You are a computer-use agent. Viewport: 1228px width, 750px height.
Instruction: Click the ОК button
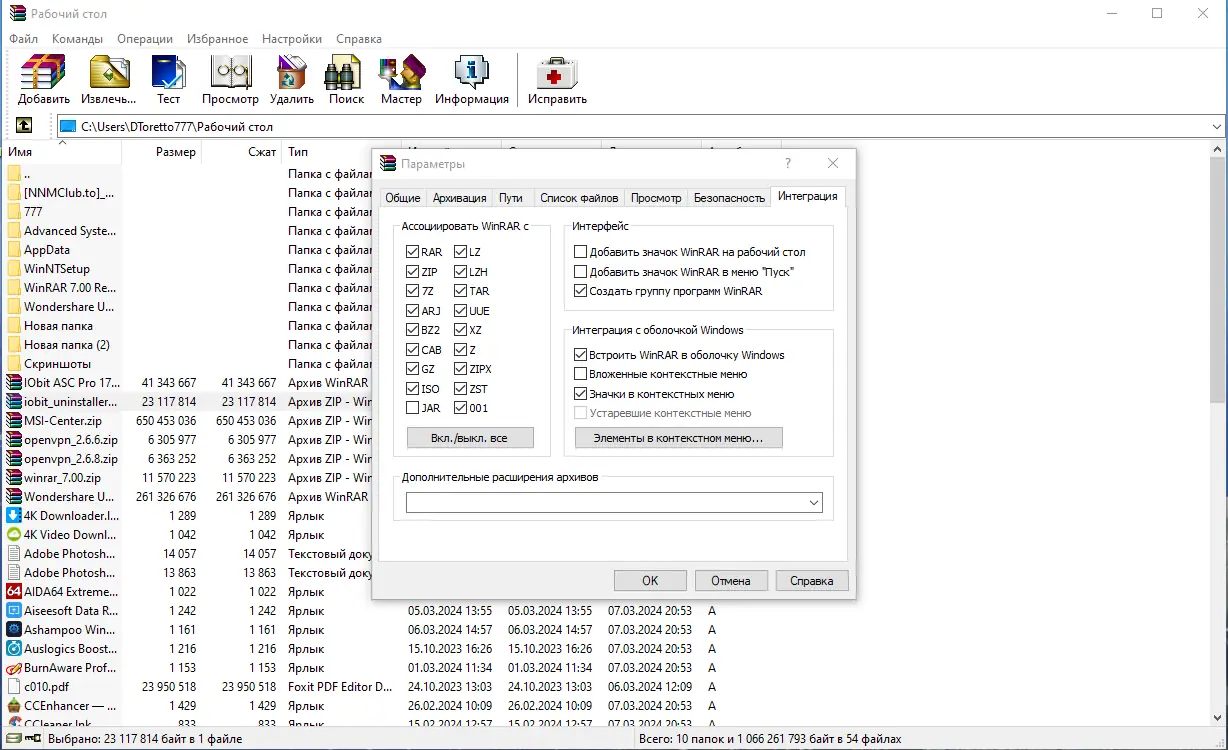[650, 580]
